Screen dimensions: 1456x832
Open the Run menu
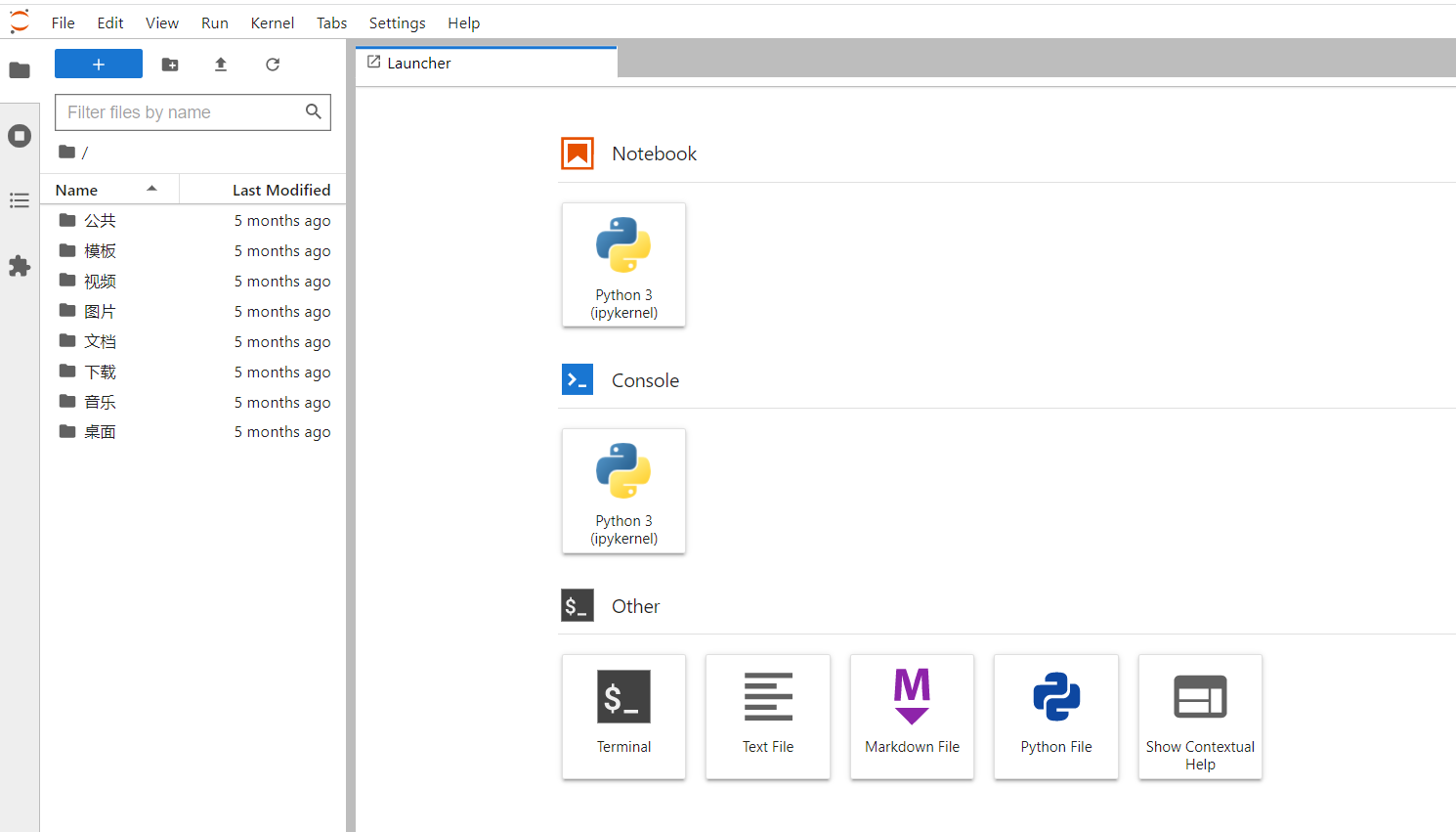215,22
